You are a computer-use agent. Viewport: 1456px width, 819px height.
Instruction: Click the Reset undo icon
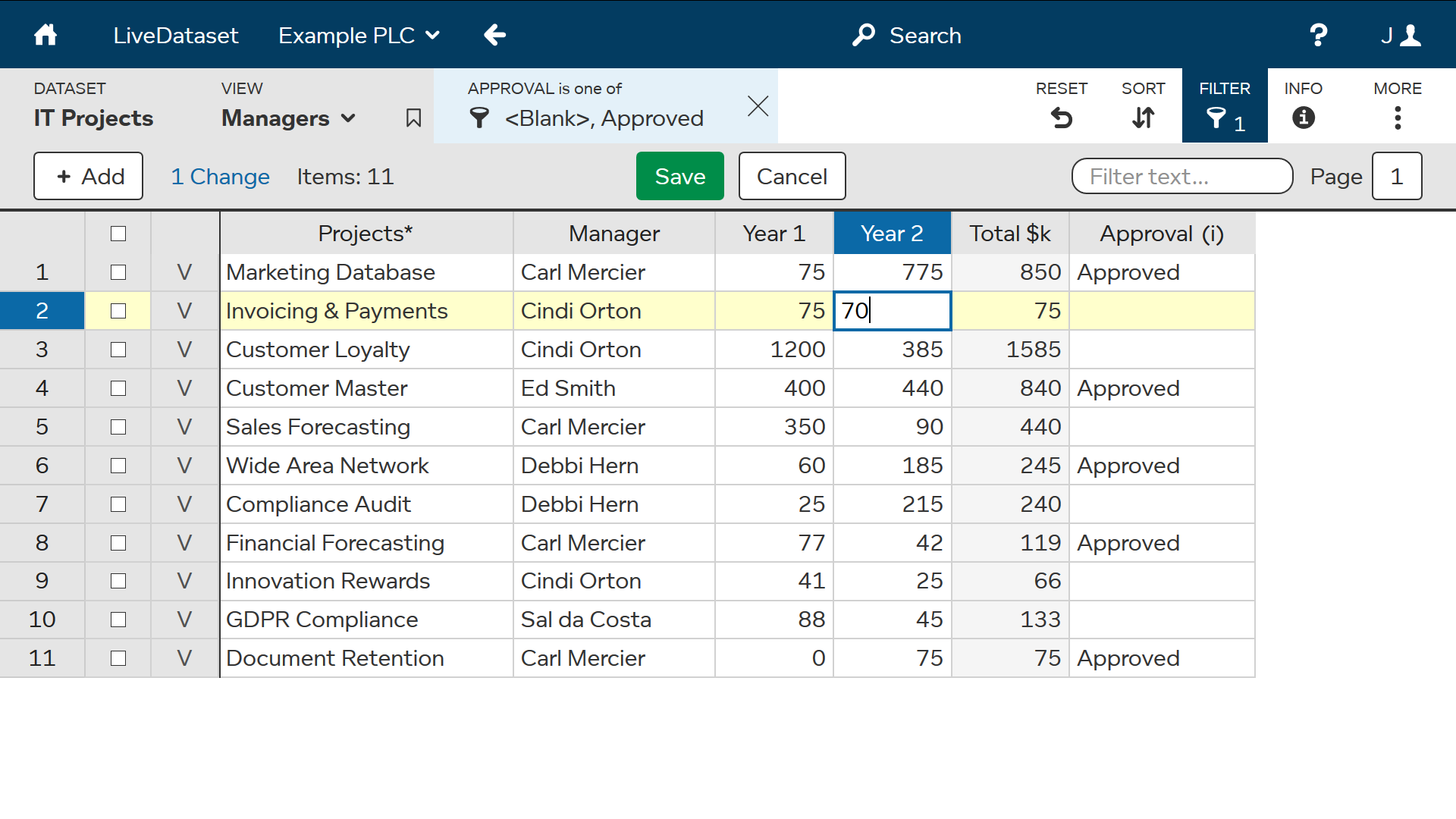(x=1062, y=118)
